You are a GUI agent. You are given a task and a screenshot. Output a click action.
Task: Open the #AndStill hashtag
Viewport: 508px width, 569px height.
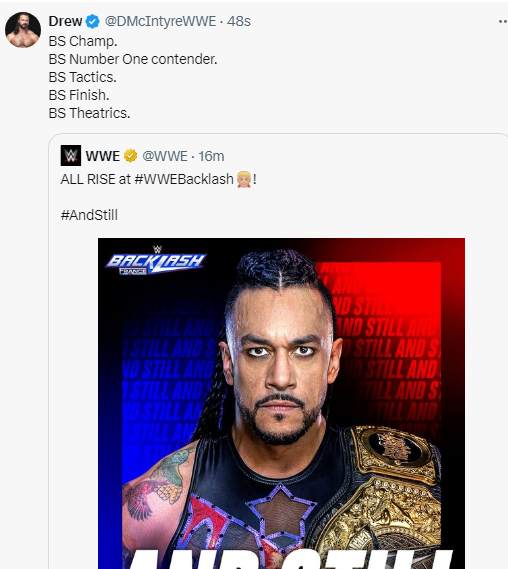89,215
